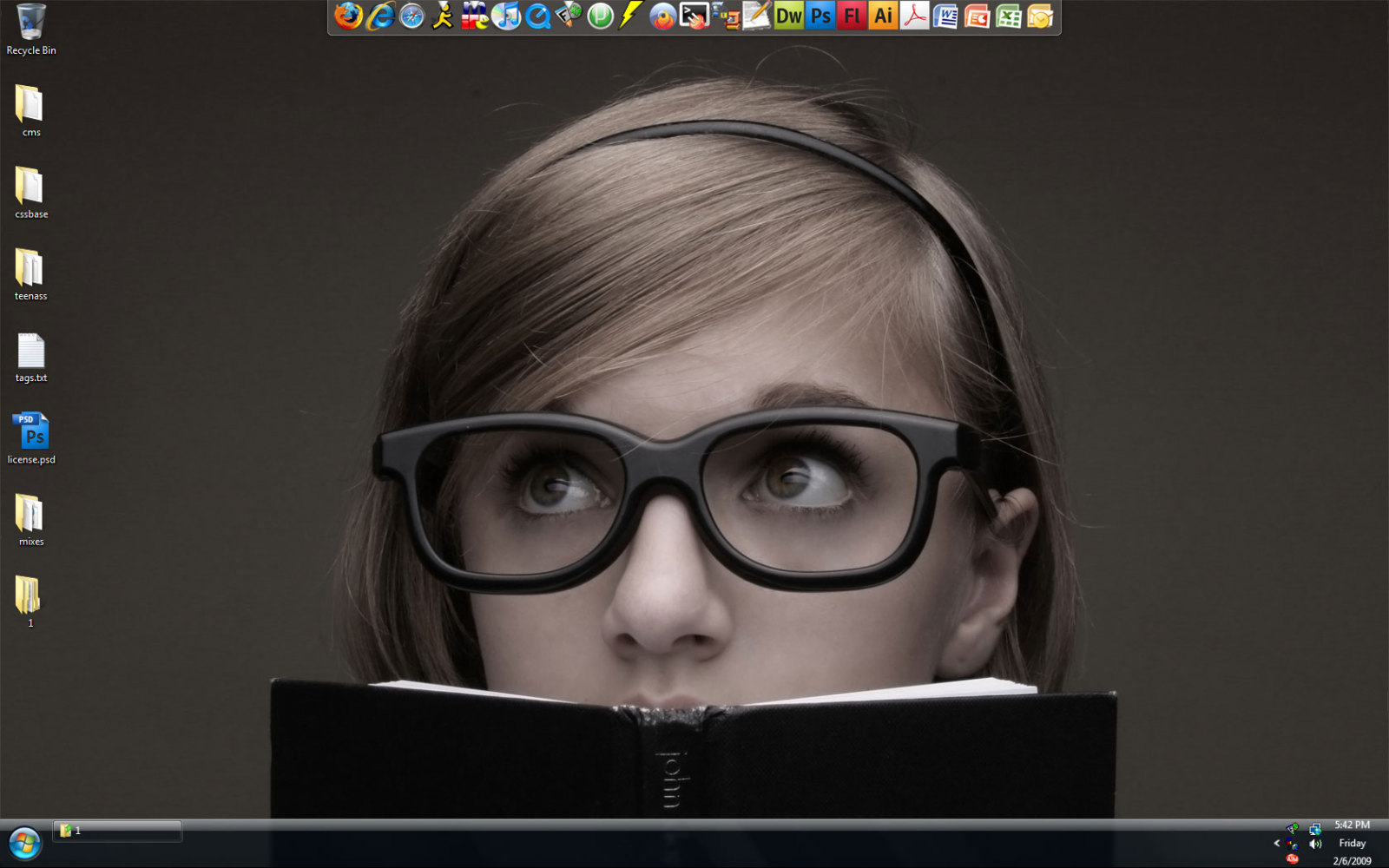1389x868 pixels.
Task: Open Internet Explorer from the dock
Action: 380,16
